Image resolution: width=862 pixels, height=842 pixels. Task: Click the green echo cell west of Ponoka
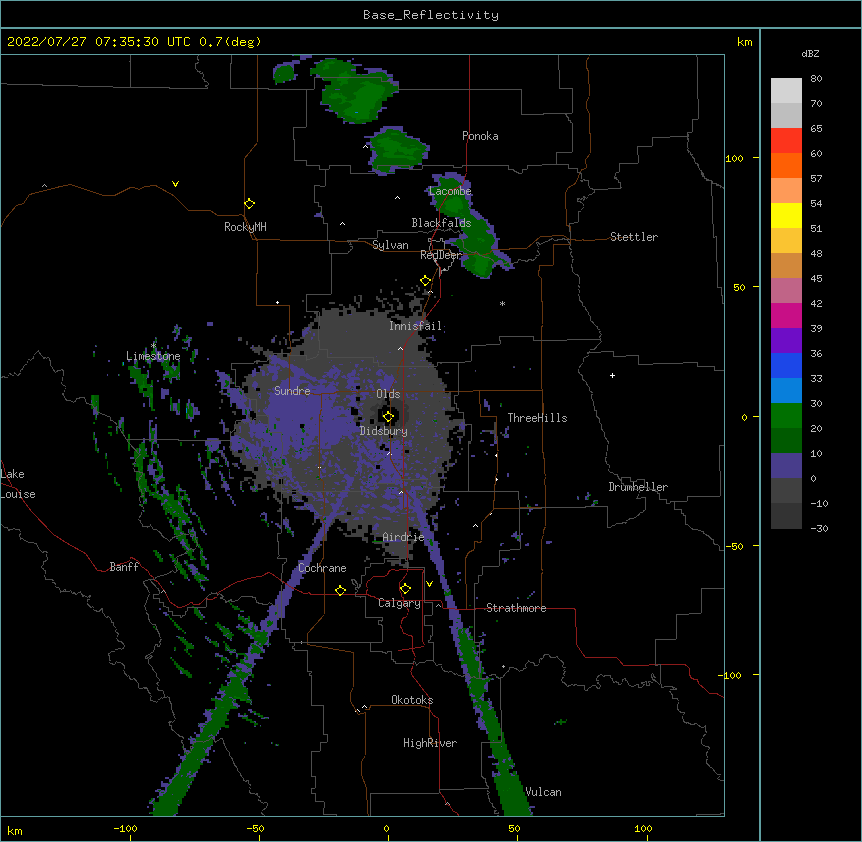[x=399, y=149]
